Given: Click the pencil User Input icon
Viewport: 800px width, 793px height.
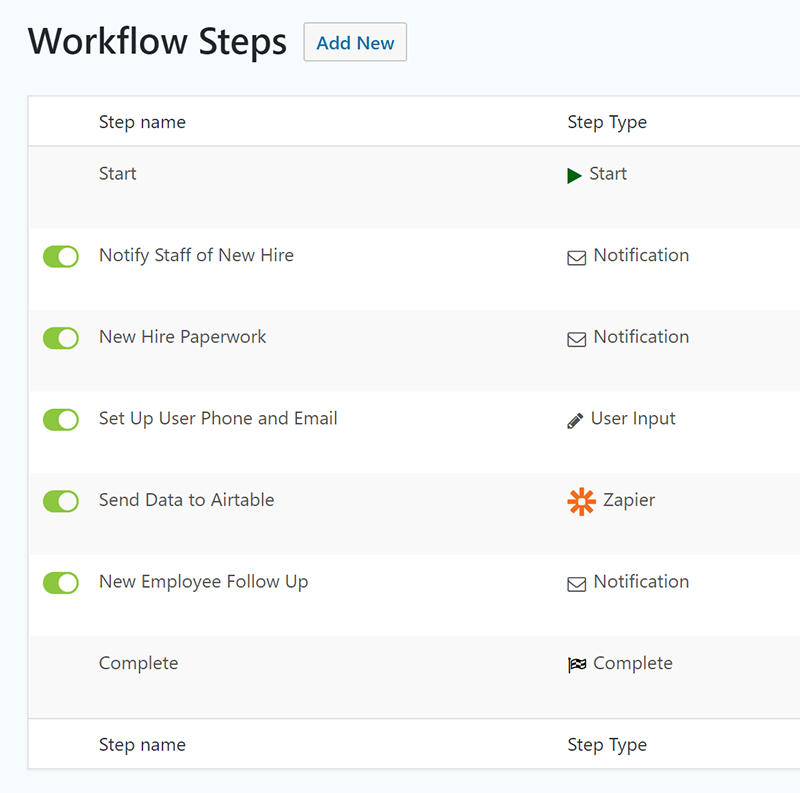Looking at the screenshot, I should 575,421.
